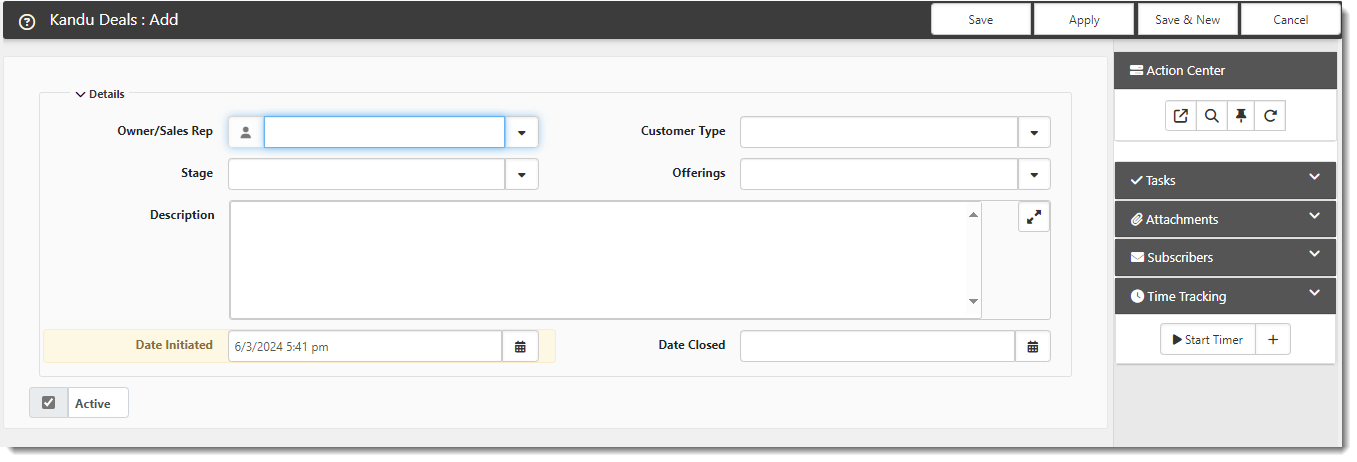Open the Stage dropdown arrow

click(522, 174)
